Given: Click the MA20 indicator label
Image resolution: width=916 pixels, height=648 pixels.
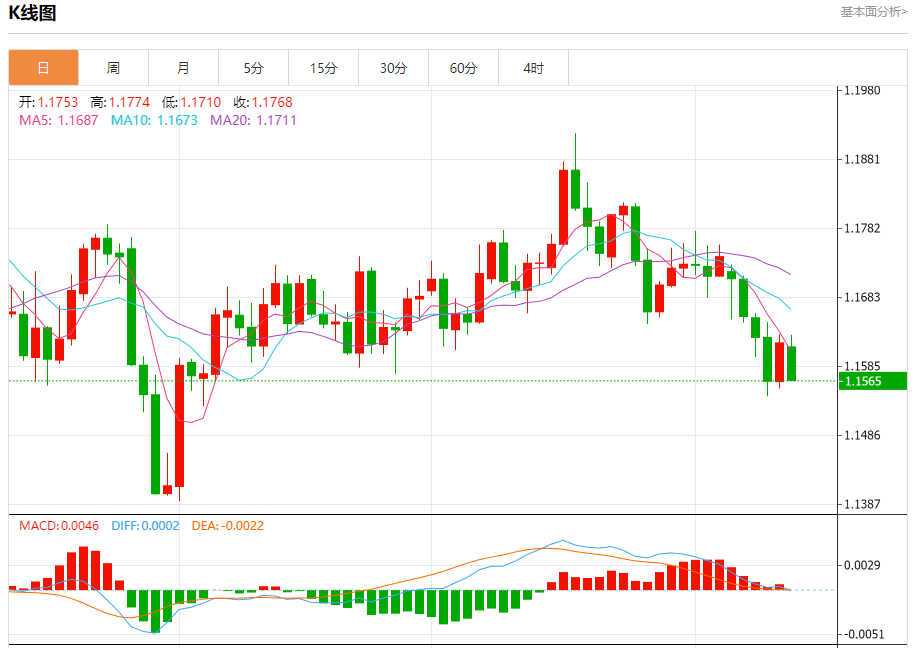Looking at the screenshot, I should [253, 120].
